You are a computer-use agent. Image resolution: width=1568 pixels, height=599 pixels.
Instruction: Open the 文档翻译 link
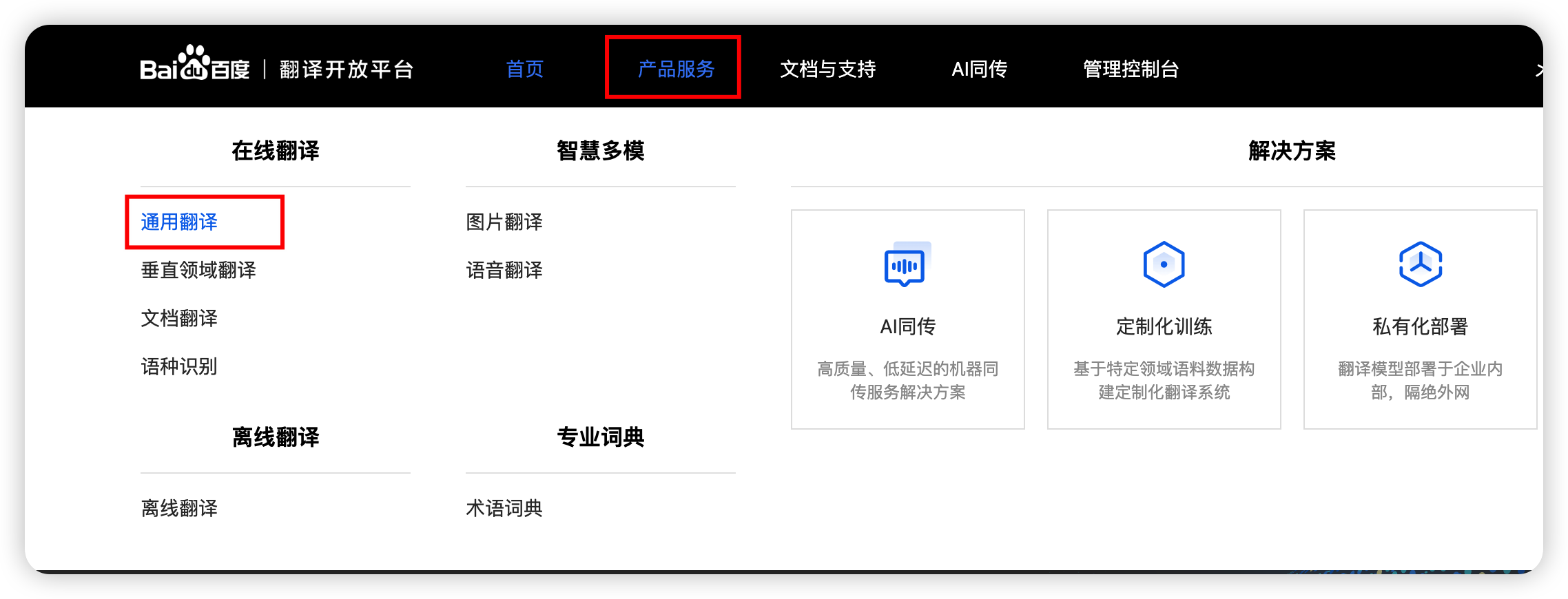pyautogui.click(x=179, y=318)
